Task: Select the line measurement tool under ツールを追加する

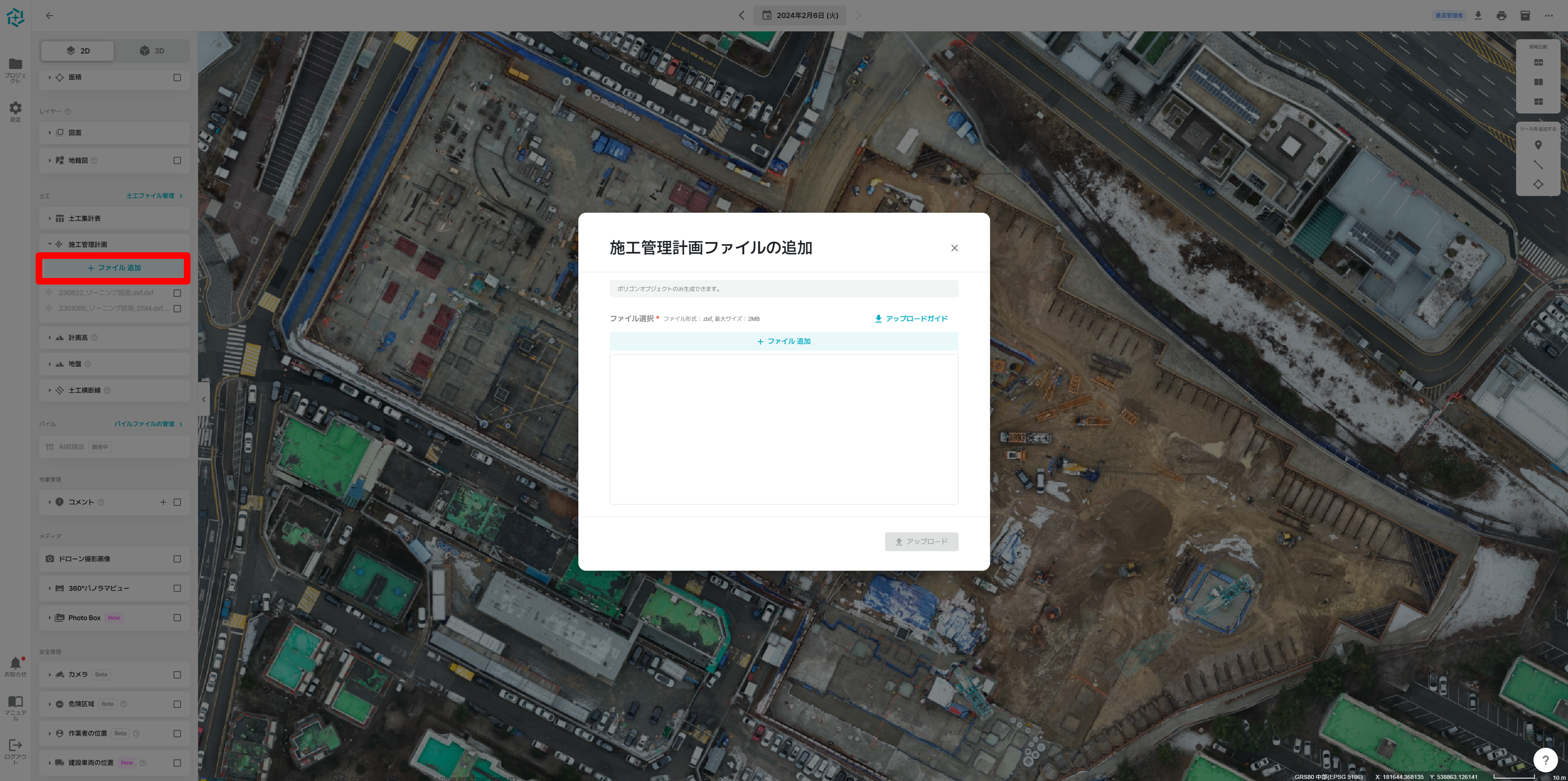Action: [1538, 165]
